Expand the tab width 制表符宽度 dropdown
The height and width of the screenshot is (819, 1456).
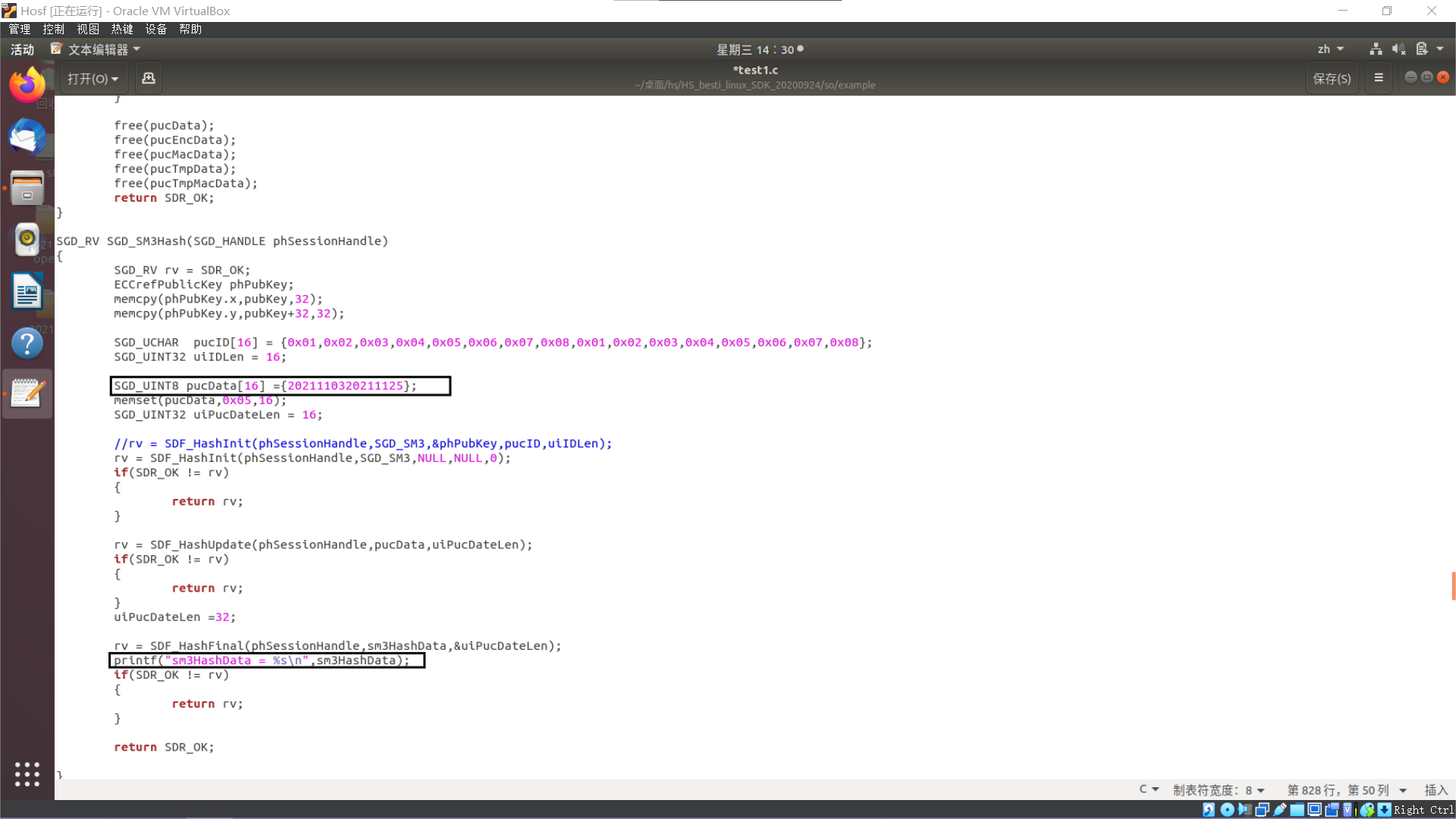[1219, 790]
